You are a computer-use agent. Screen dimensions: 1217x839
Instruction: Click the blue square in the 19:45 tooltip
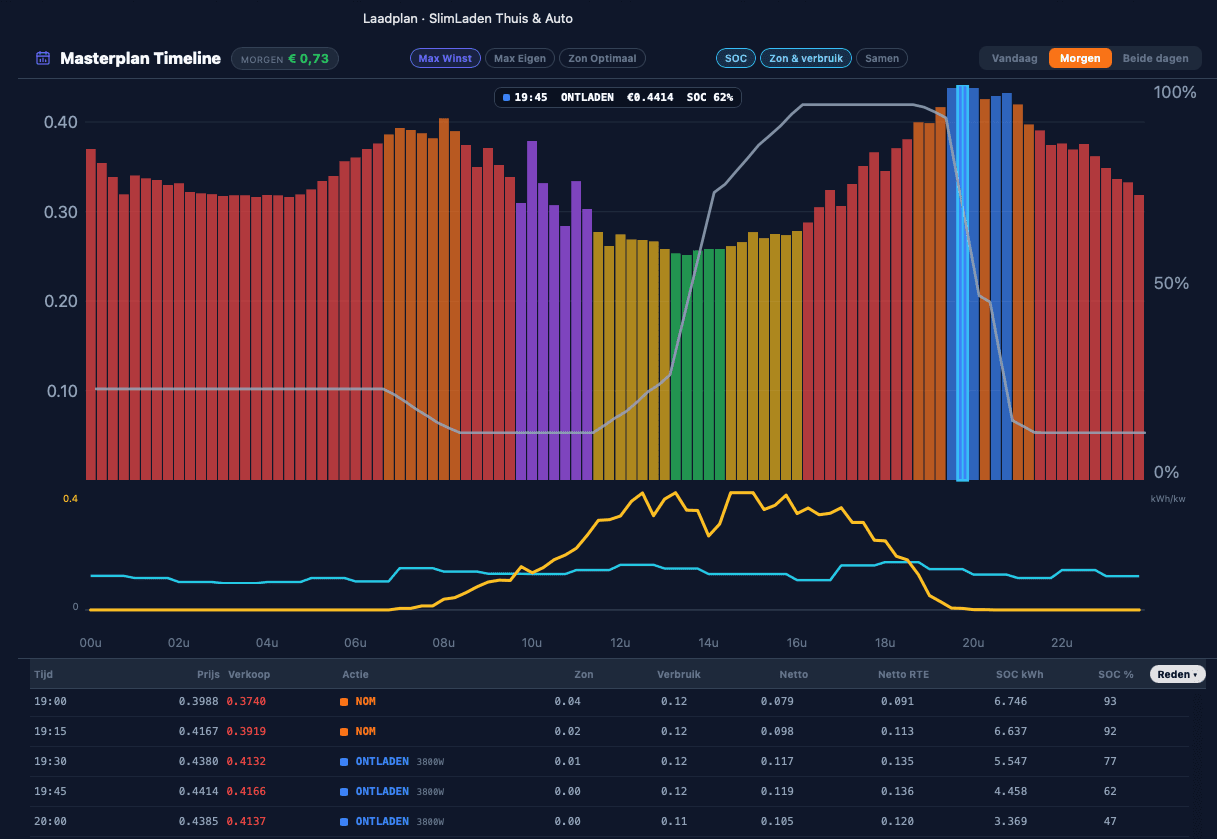(x=506, y=98)
